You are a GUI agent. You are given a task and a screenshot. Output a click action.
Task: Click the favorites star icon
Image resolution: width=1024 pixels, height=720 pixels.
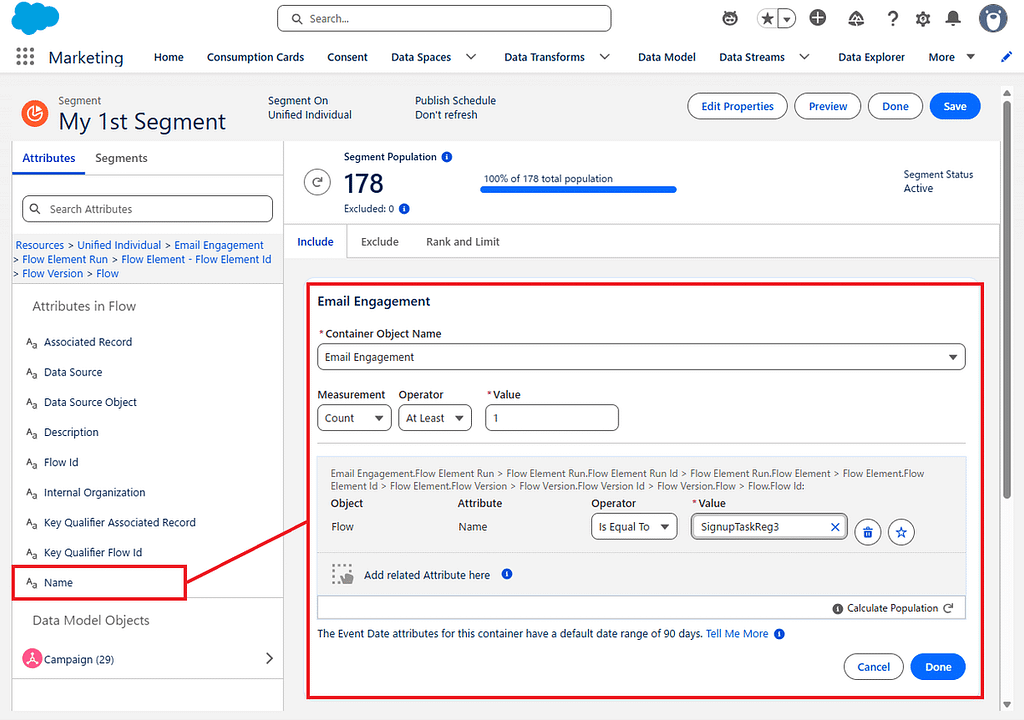(x=767, y=19)
